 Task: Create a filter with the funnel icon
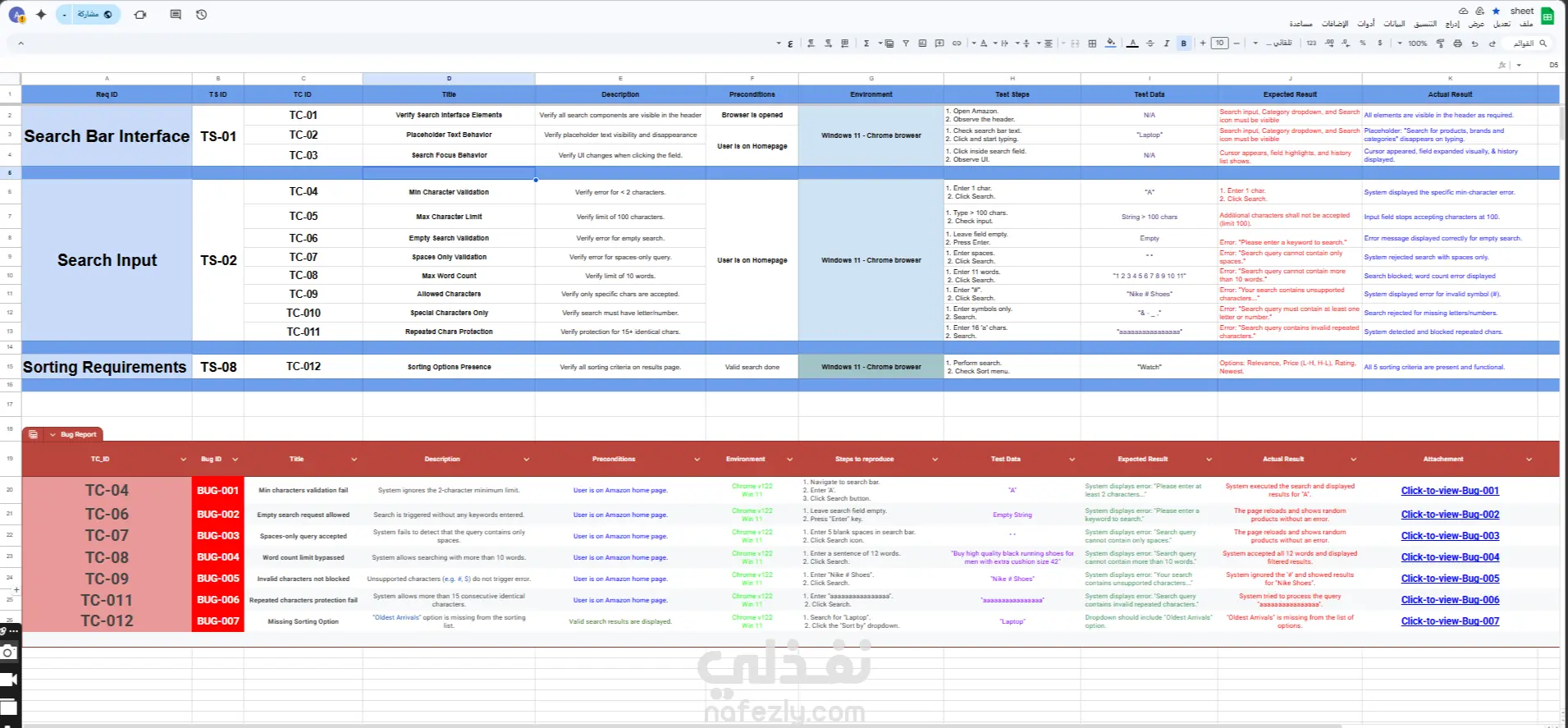(906, 43)
